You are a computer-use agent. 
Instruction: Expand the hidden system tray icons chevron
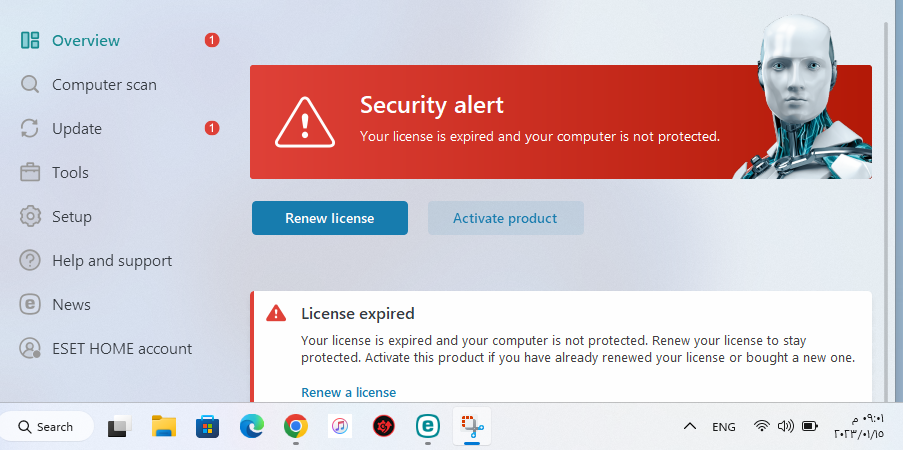click(x=689, y=427)
